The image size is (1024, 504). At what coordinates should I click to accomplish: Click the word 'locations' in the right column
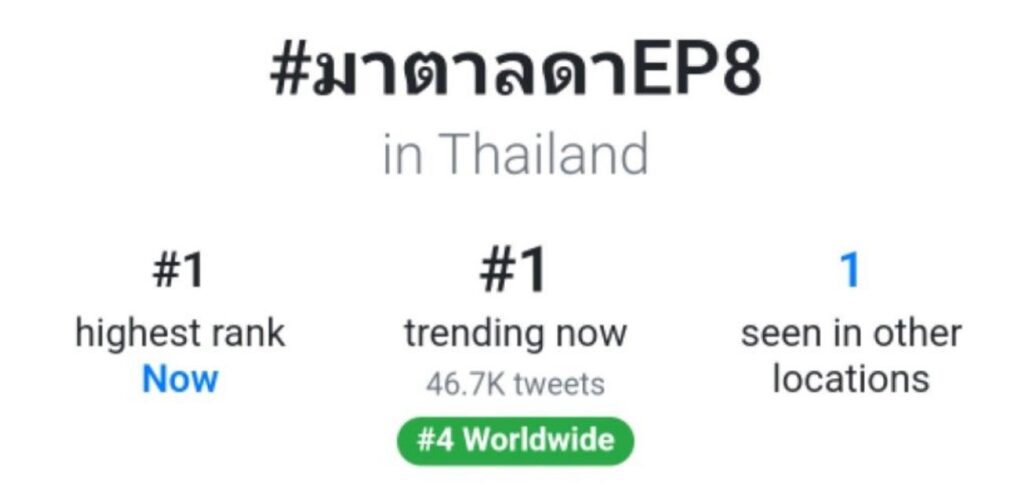(x=850, y=379)
